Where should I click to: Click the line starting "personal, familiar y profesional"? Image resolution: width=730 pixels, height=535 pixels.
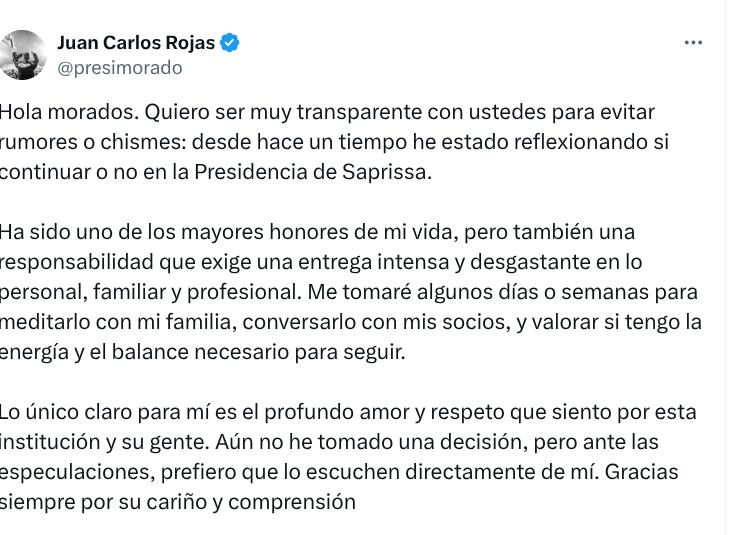(x=348, y=292)
